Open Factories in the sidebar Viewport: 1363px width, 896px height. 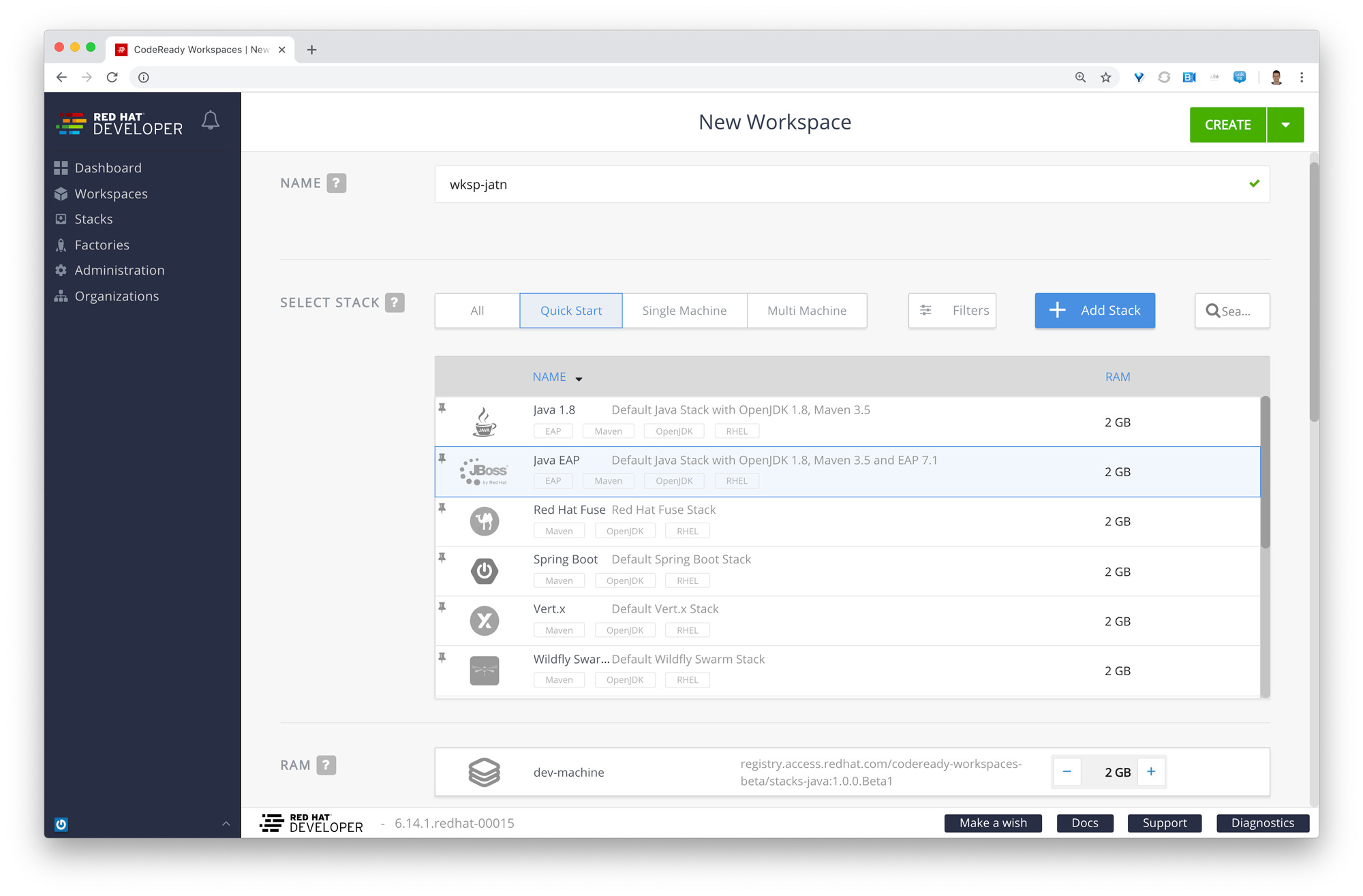(102, 245)
